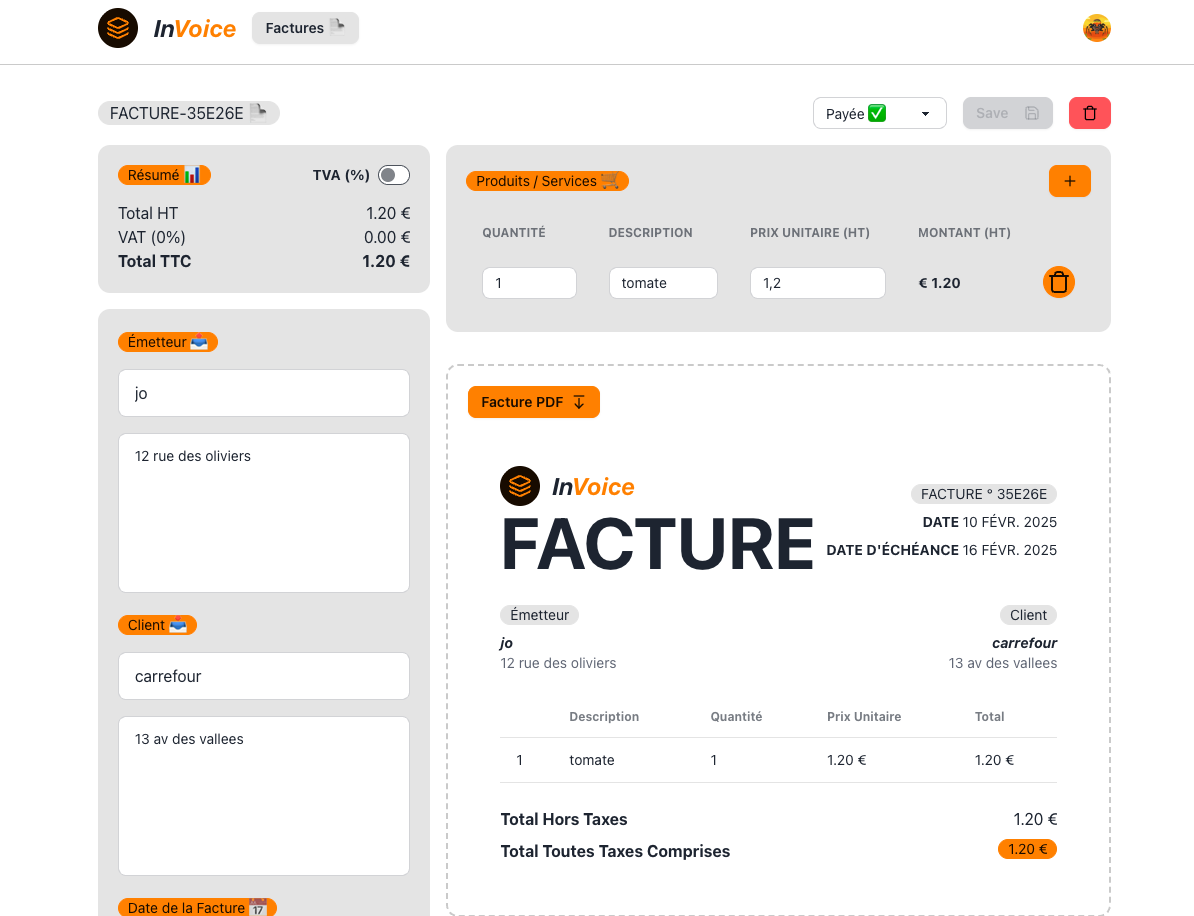The width and height of the screenshot is (1194, 916).
Task: Click the quantity input field containing 1
Action: [x=529, y=283]
